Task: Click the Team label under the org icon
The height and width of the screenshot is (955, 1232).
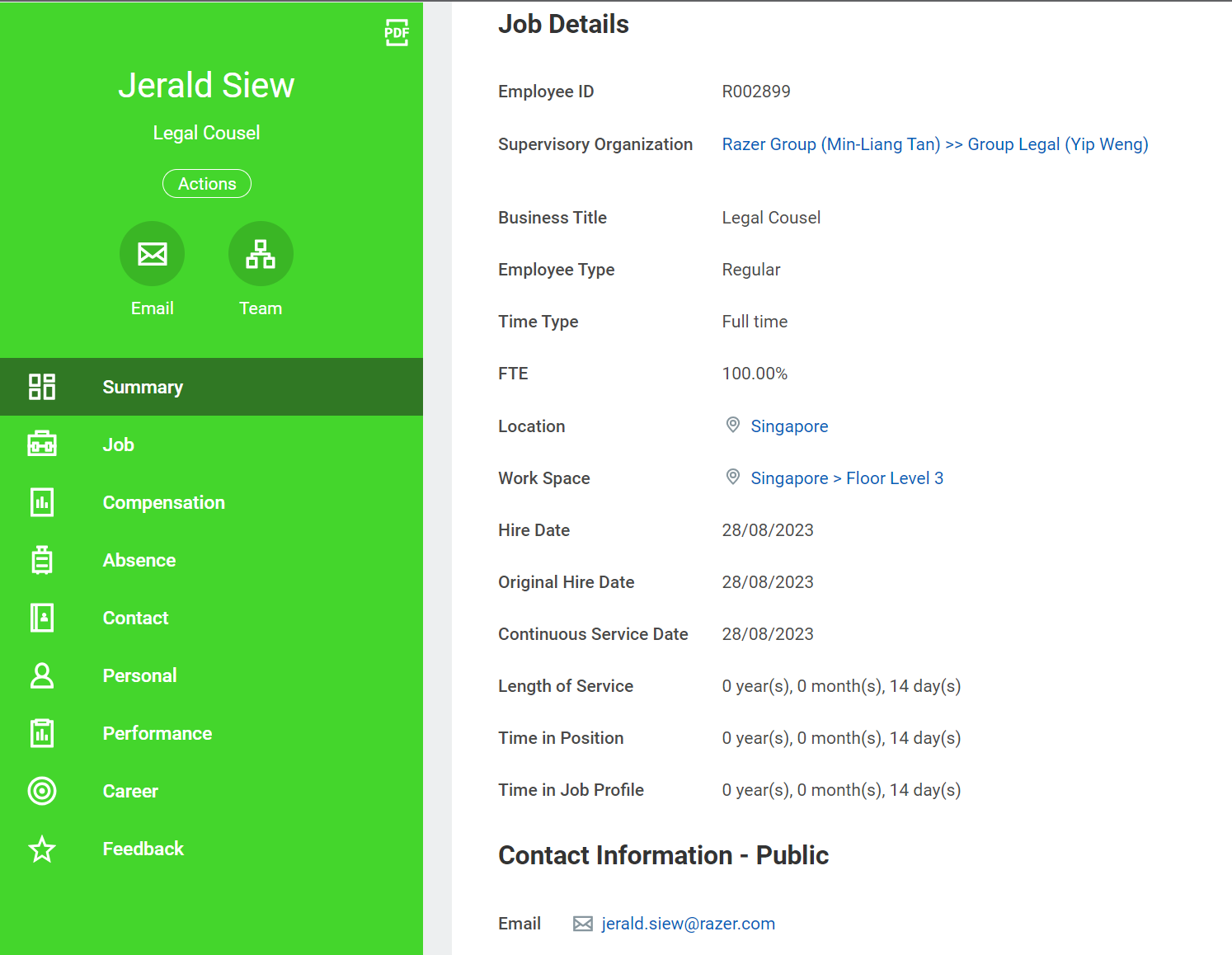Action: tap(261, 308)
